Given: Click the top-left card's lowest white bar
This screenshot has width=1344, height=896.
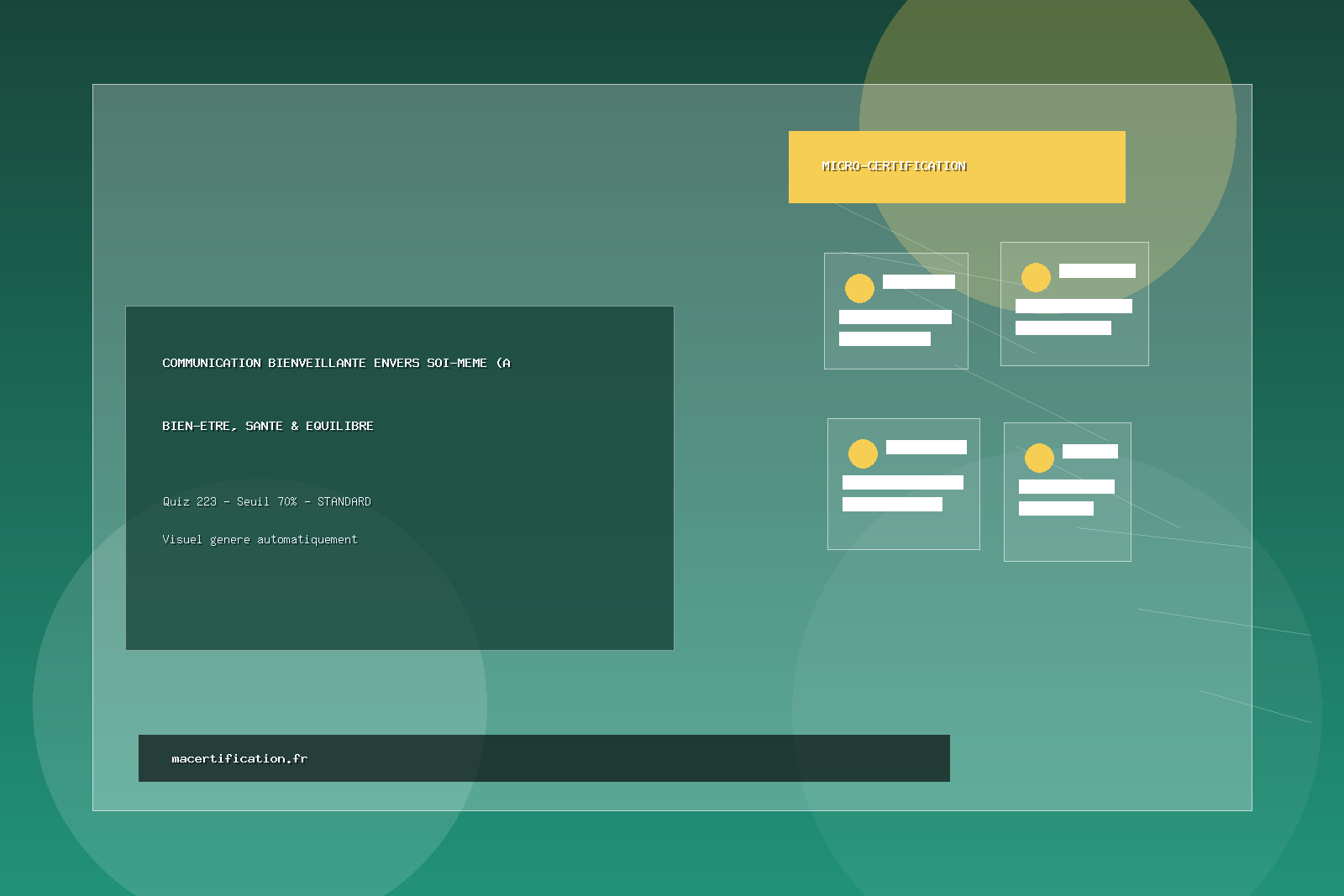Looking at the screenshot, I should pos(885,338).
